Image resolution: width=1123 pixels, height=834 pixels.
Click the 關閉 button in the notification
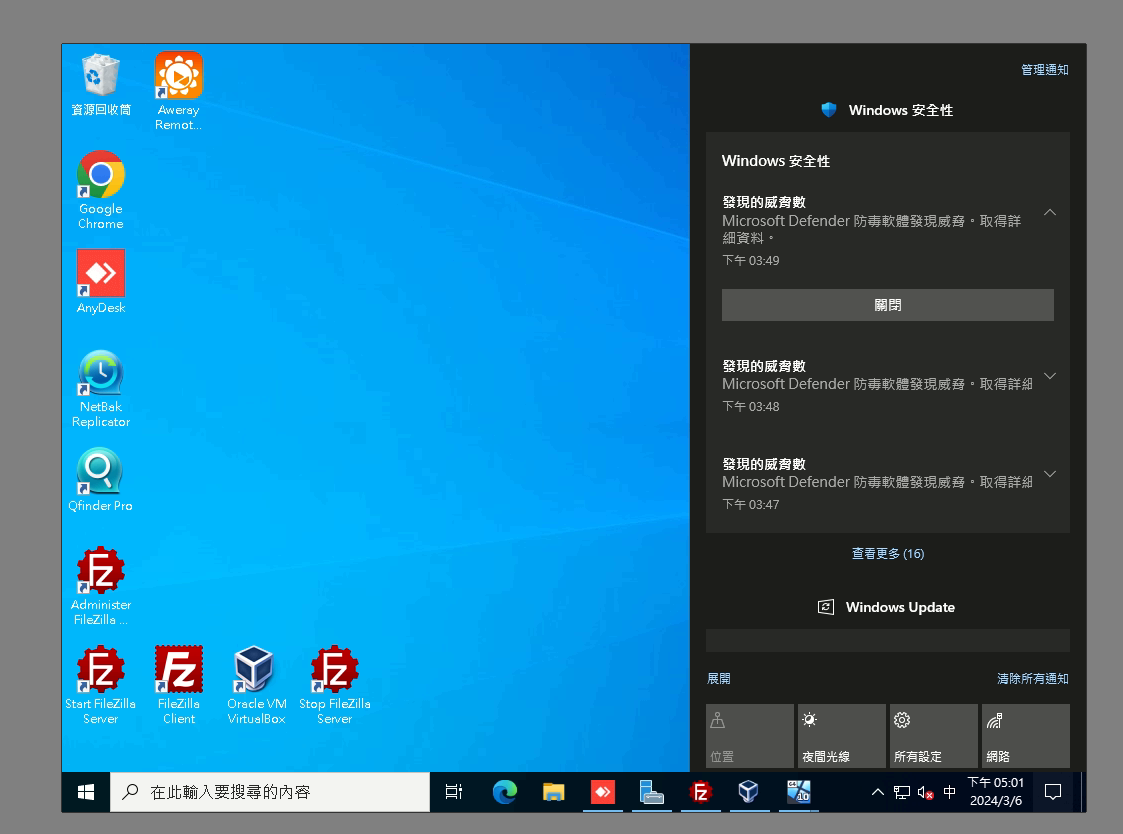click(x=887, y=305)
